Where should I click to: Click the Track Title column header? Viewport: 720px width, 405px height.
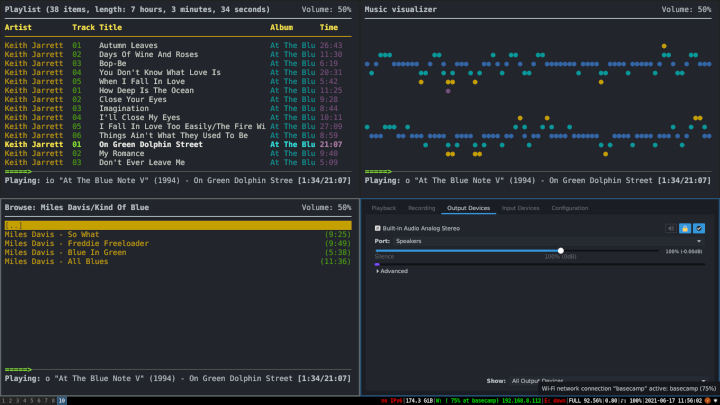pyautogui.click(x=97, y=28)
